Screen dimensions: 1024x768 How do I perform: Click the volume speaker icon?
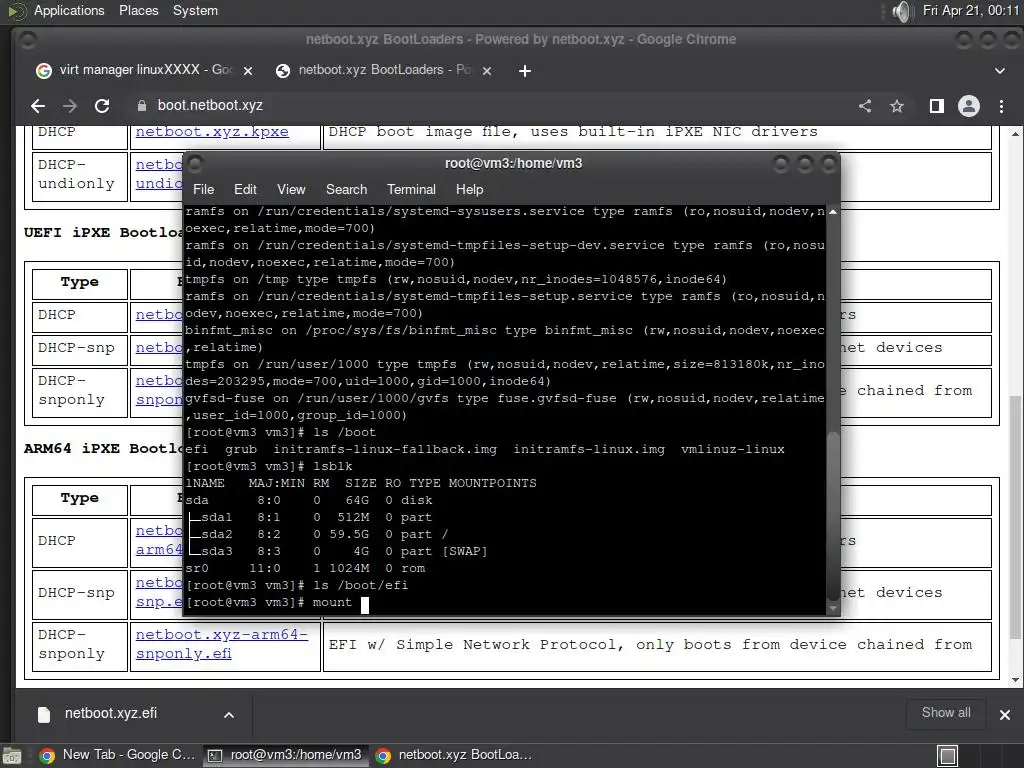coord(901,11)
